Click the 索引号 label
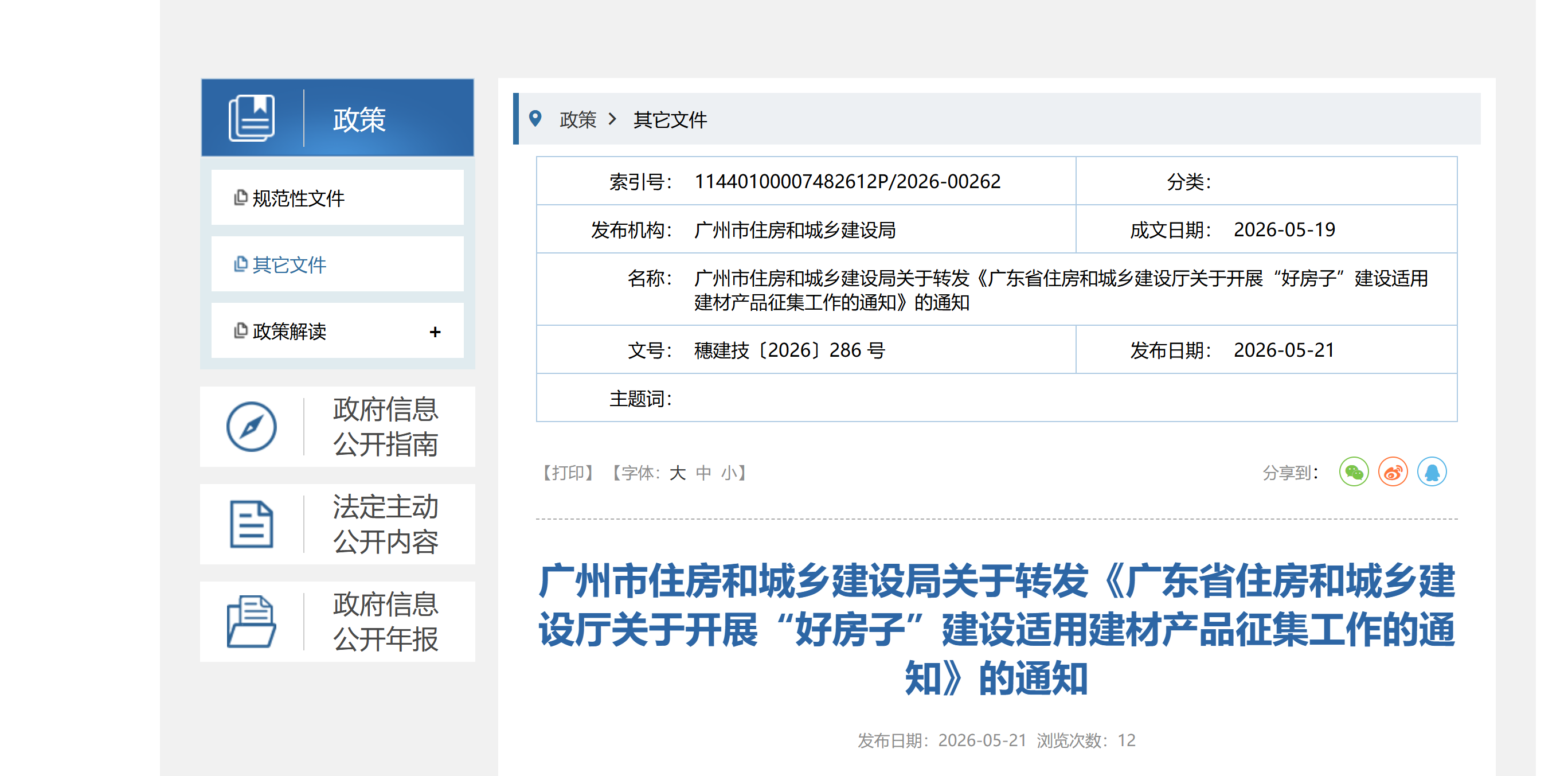1568x776 pixels. (641, 181)
